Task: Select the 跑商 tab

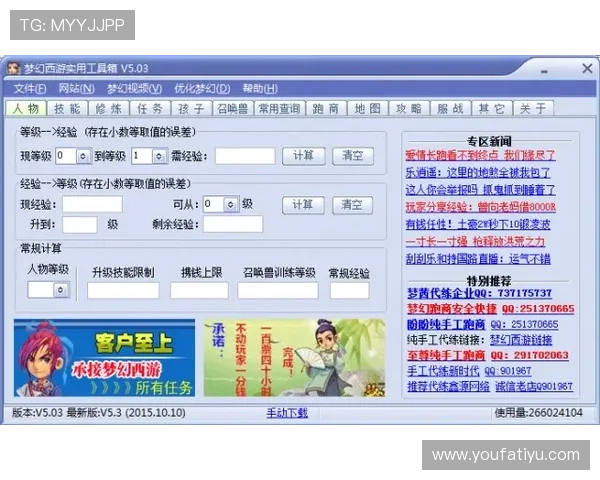Action: [325, 108]
